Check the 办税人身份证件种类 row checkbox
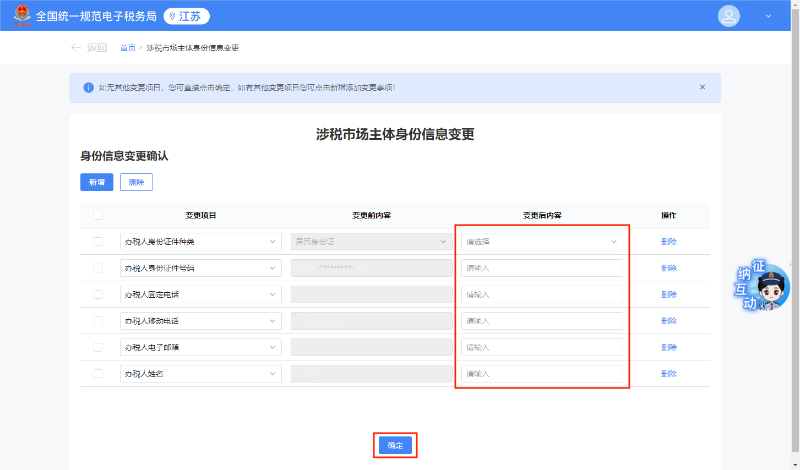Image resolution: width=800 pixels, height=470 pixels. point(98,241)
